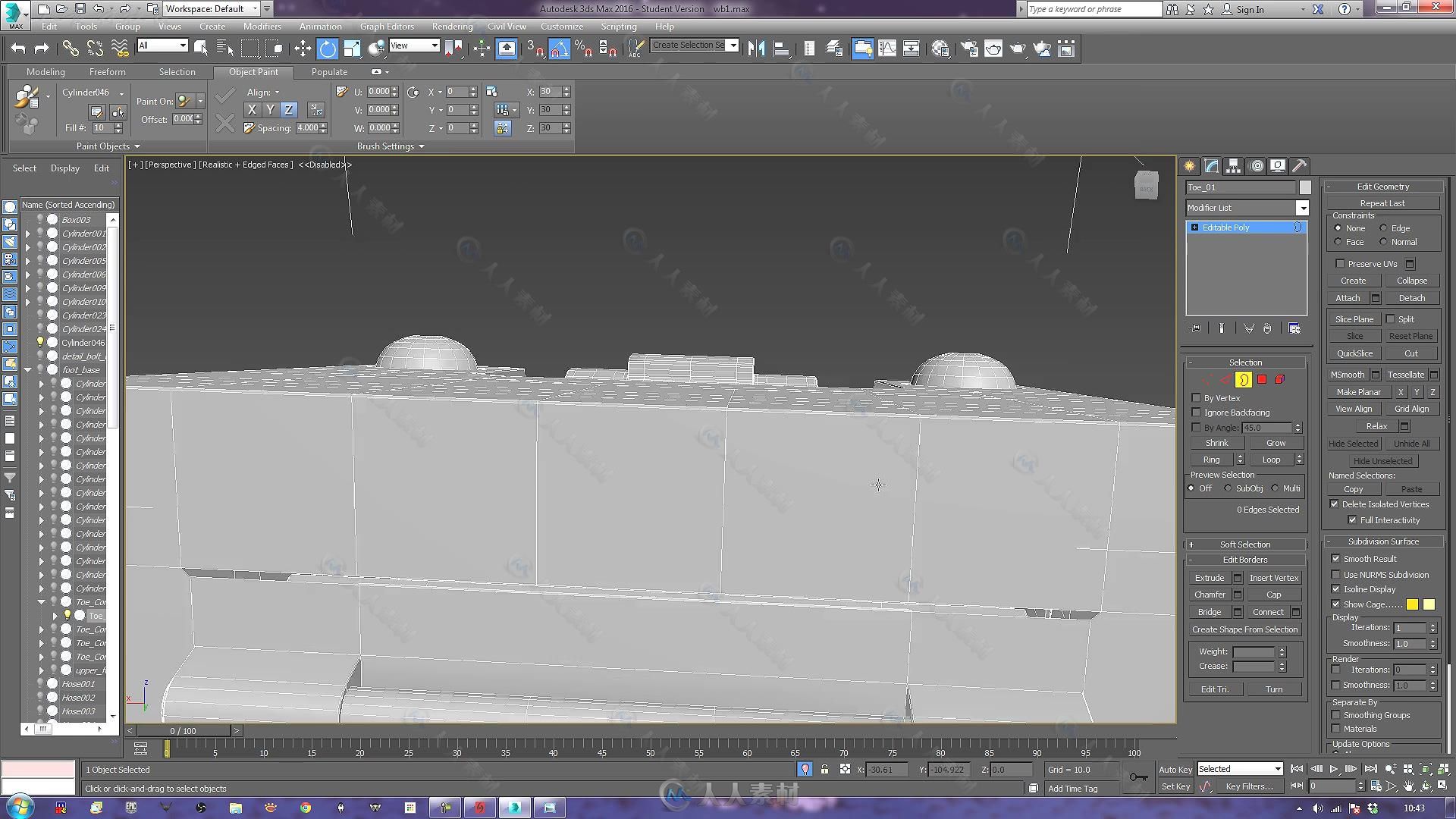Open the Modifiers menu

(x=262, y=27)
